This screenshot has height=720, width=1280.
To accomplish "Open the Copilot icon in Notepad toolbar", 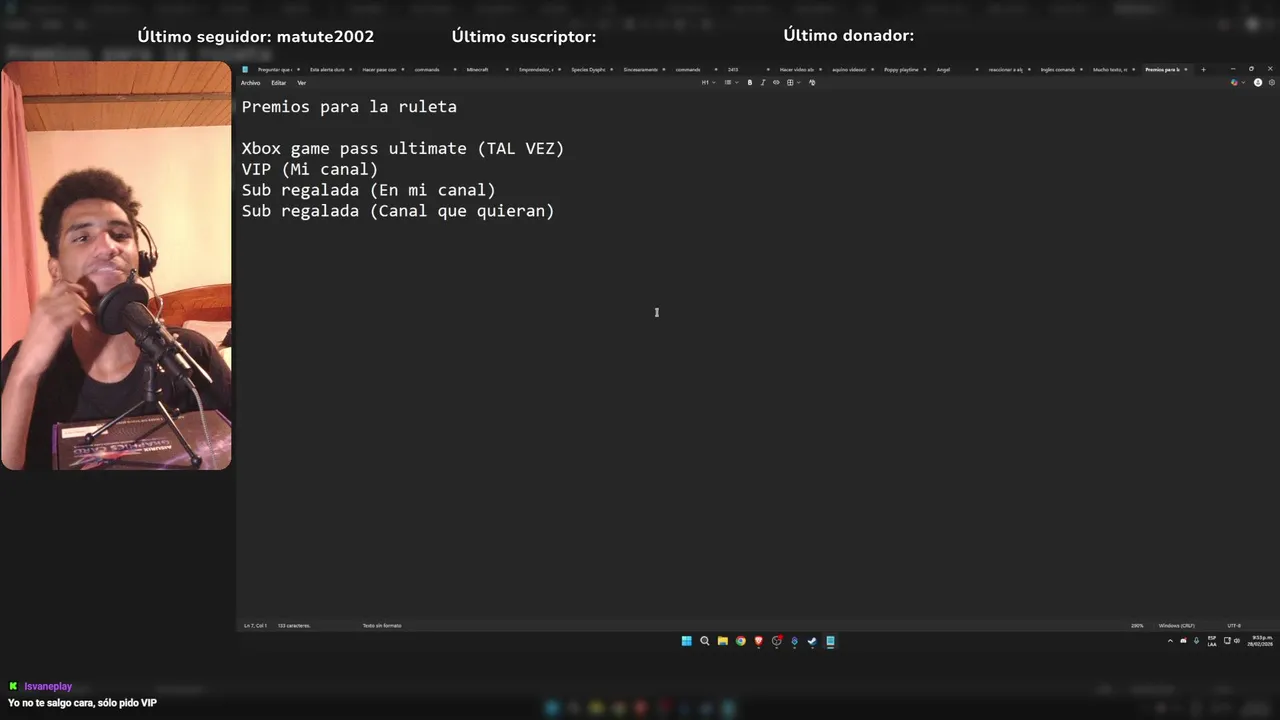I will pos(1234,83).
